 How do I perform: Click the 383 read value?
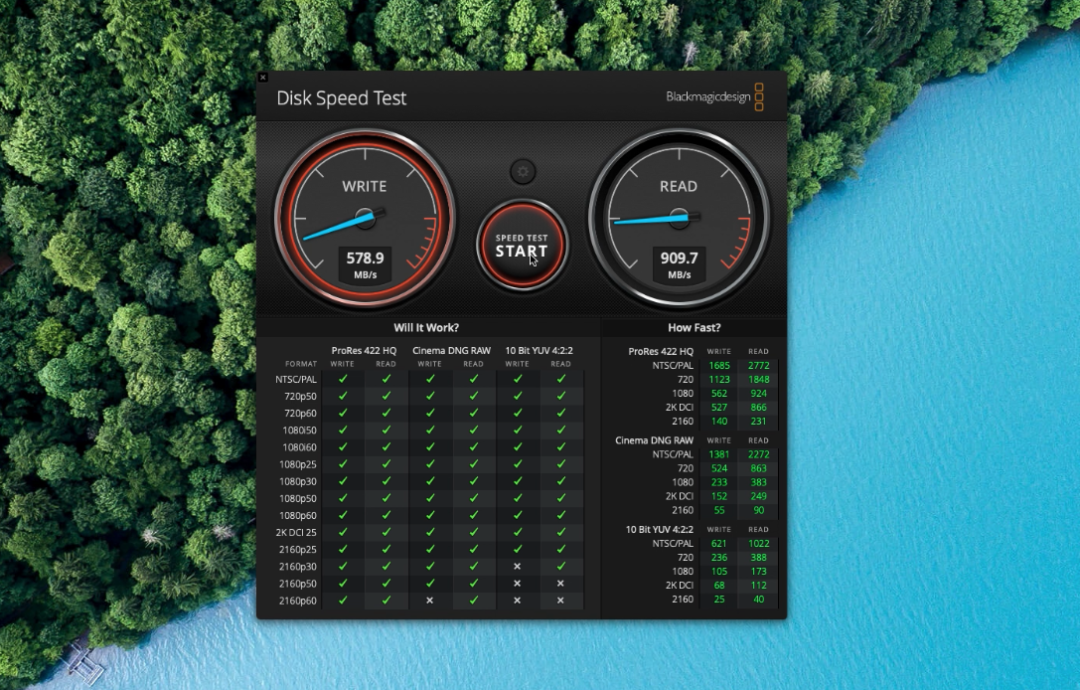point(758,482)
